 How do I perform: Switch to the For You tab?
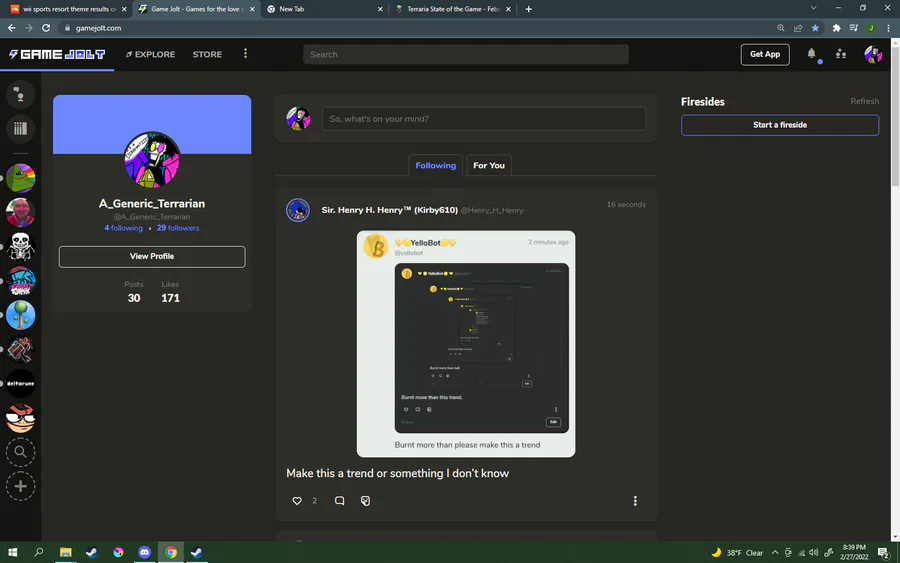click(488, 165)
